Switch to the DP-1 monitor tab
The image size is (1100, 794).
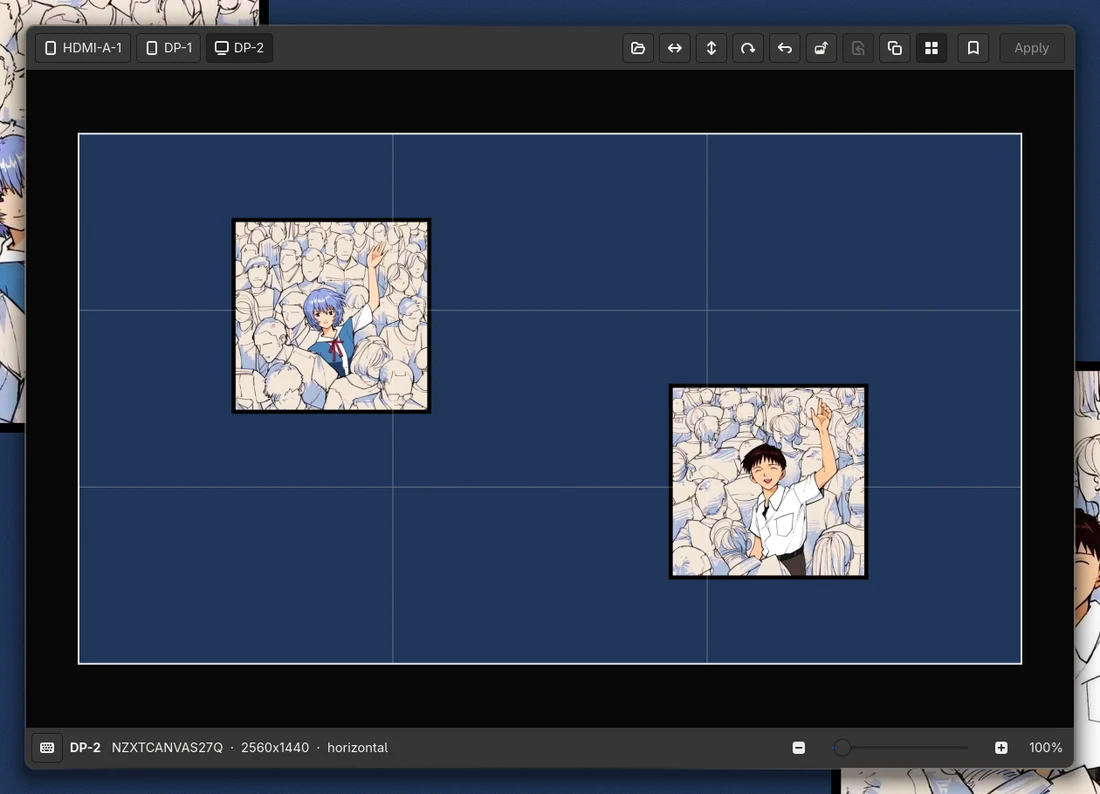point(169,48)
